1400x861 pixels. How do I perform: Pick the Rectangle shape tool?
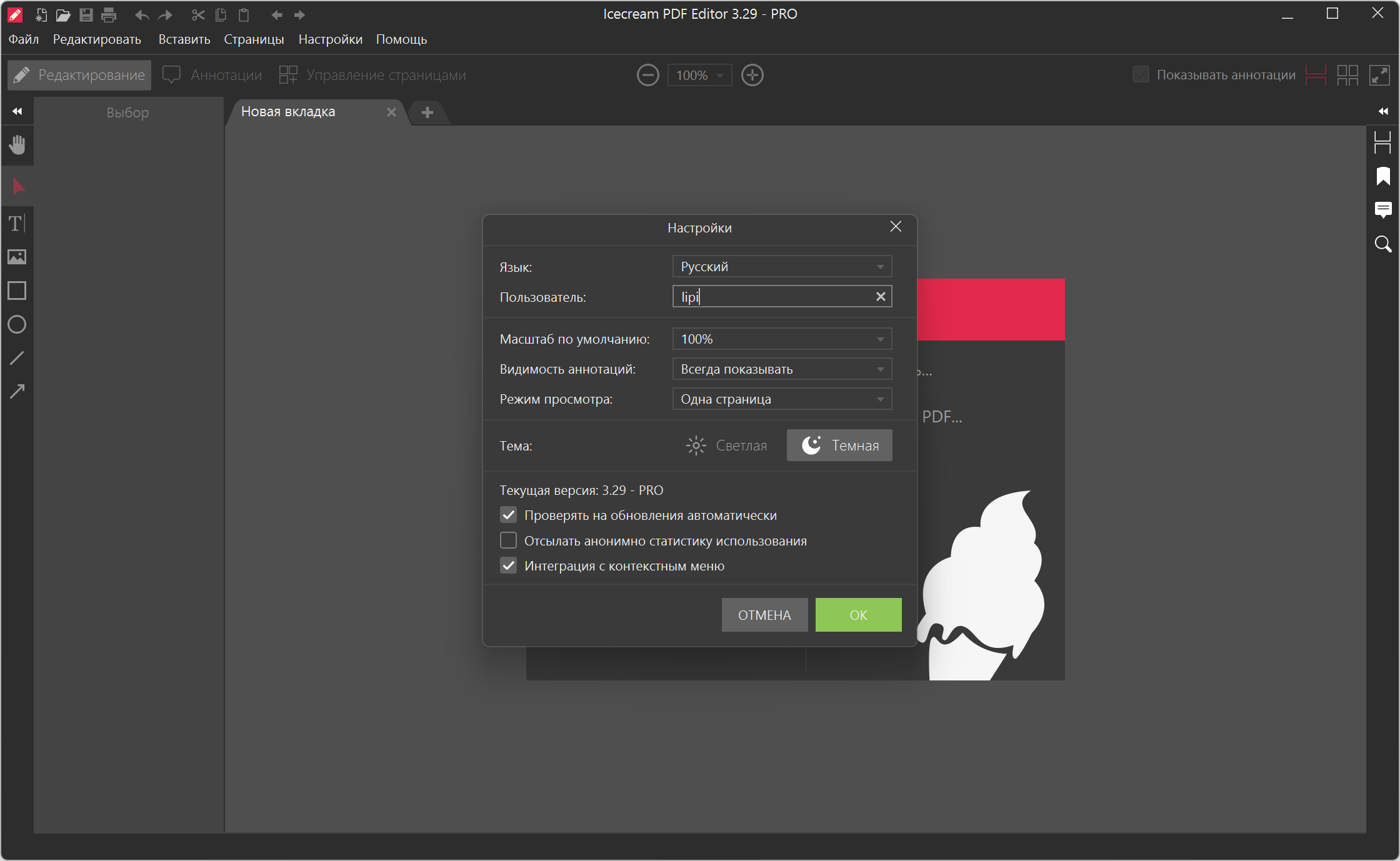click(x=17, y=291)
